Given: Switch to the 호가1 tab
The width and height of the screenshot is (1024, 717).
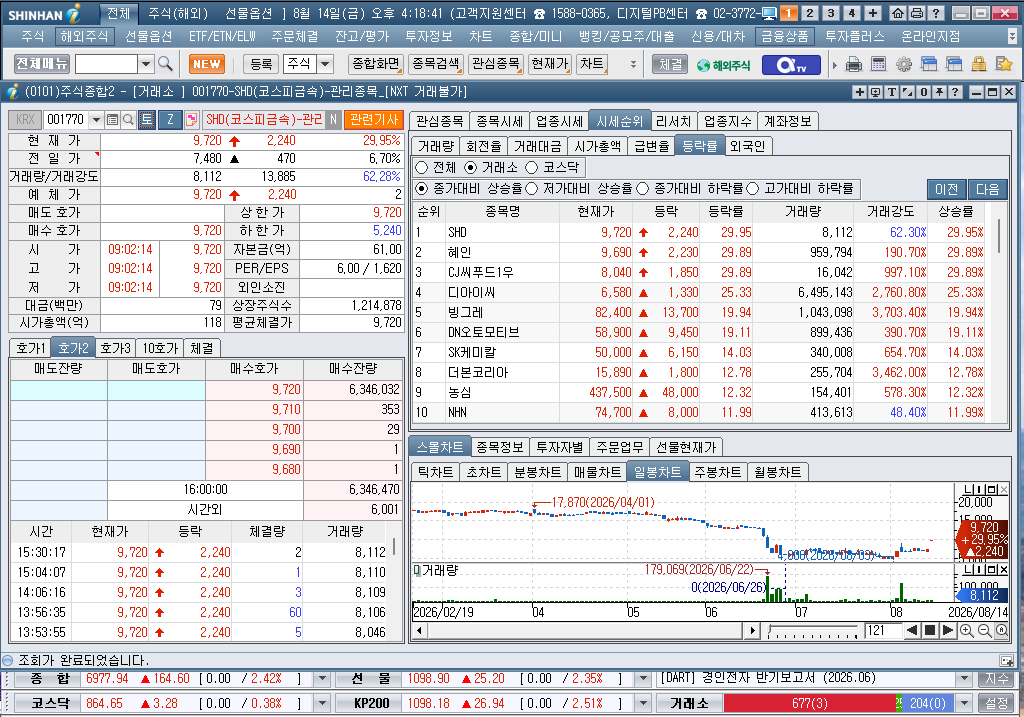Looking at the screenshot, I should 31,348.
